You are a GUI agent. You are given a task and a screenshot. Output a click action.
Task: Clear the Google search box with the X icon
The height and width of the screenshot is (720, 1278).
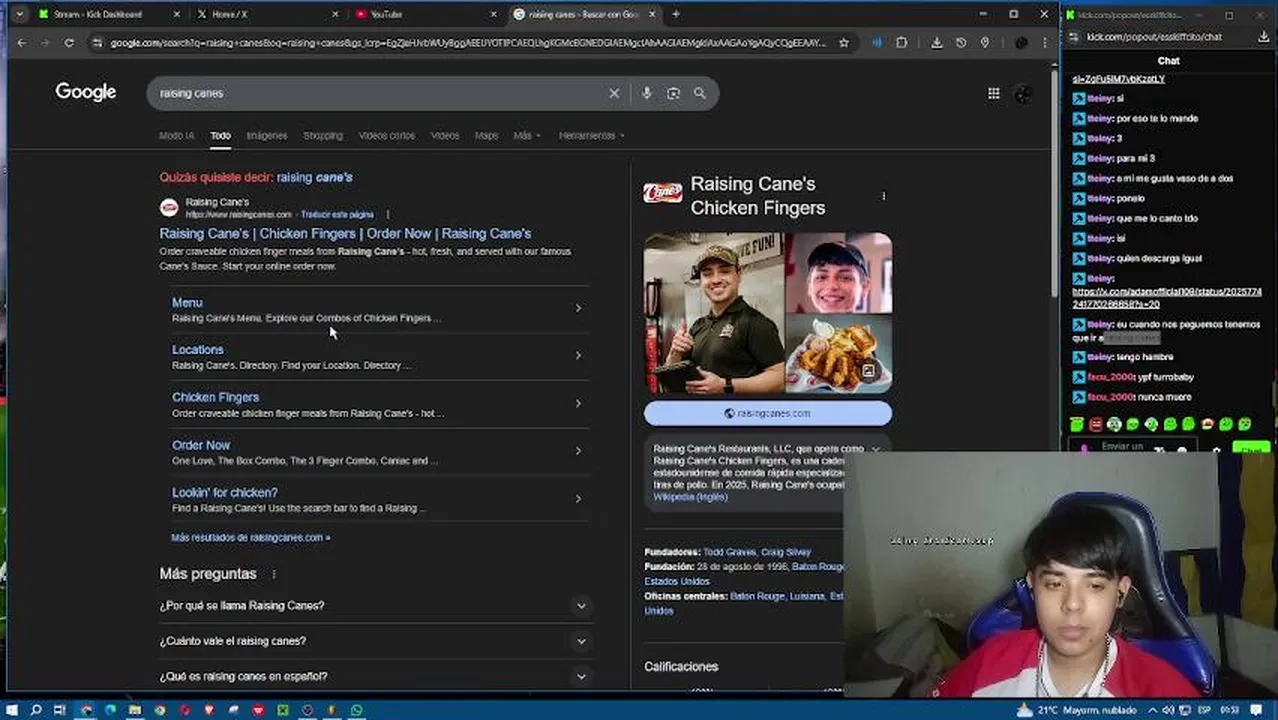click(x=614, y=93)
